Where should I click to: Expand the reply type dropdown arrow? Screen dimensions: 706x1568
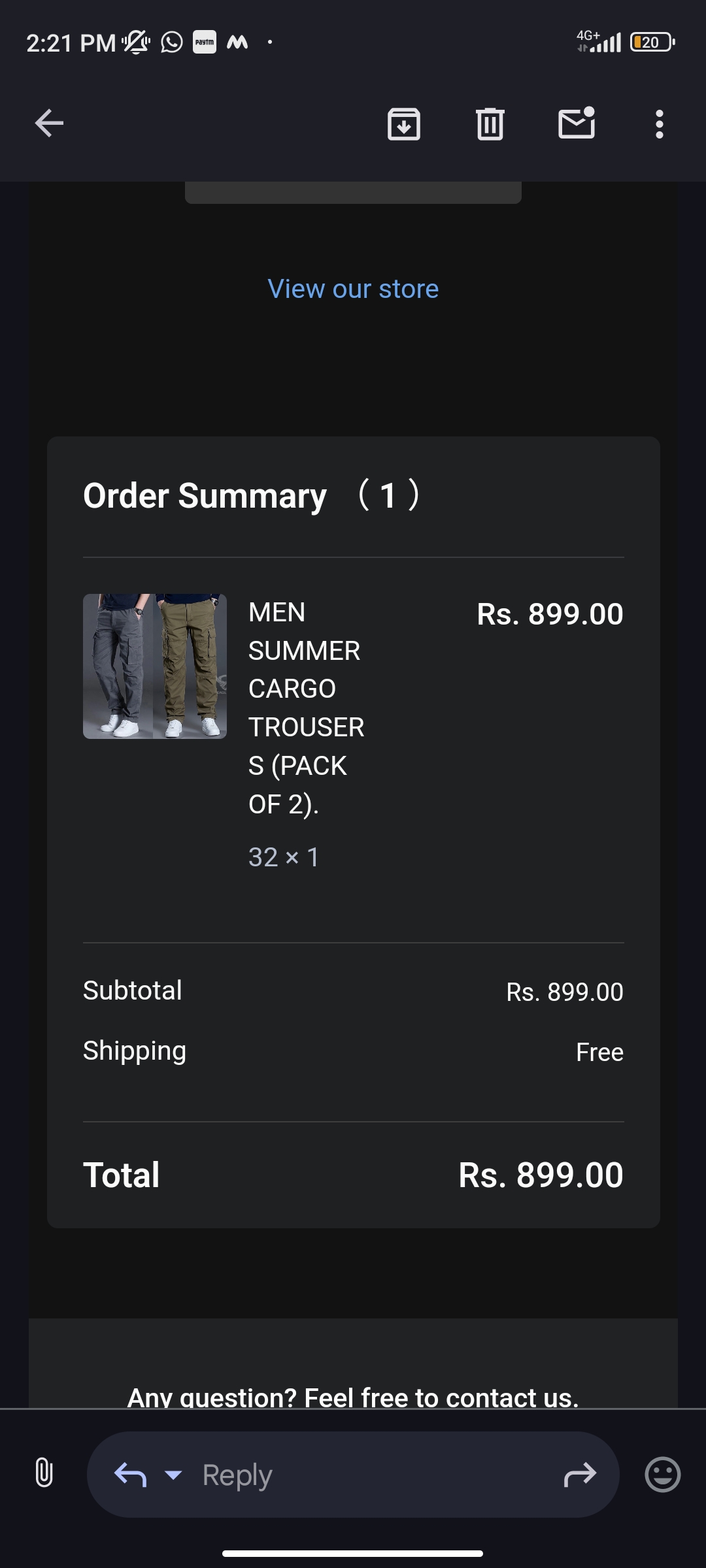click(173, 1475)
